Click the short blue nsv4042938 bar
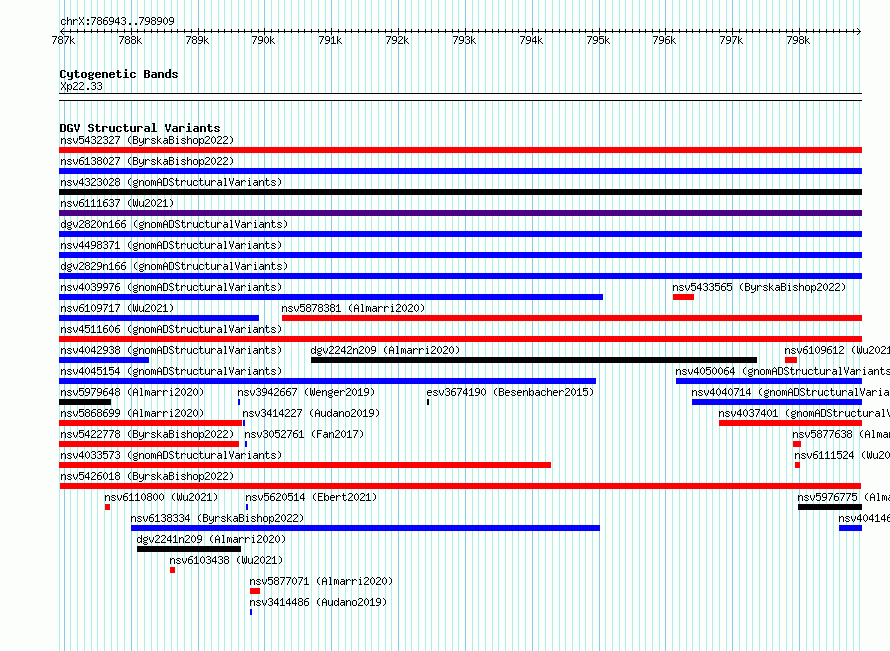This screenshot has width=890, height=651. coord(104,360)
